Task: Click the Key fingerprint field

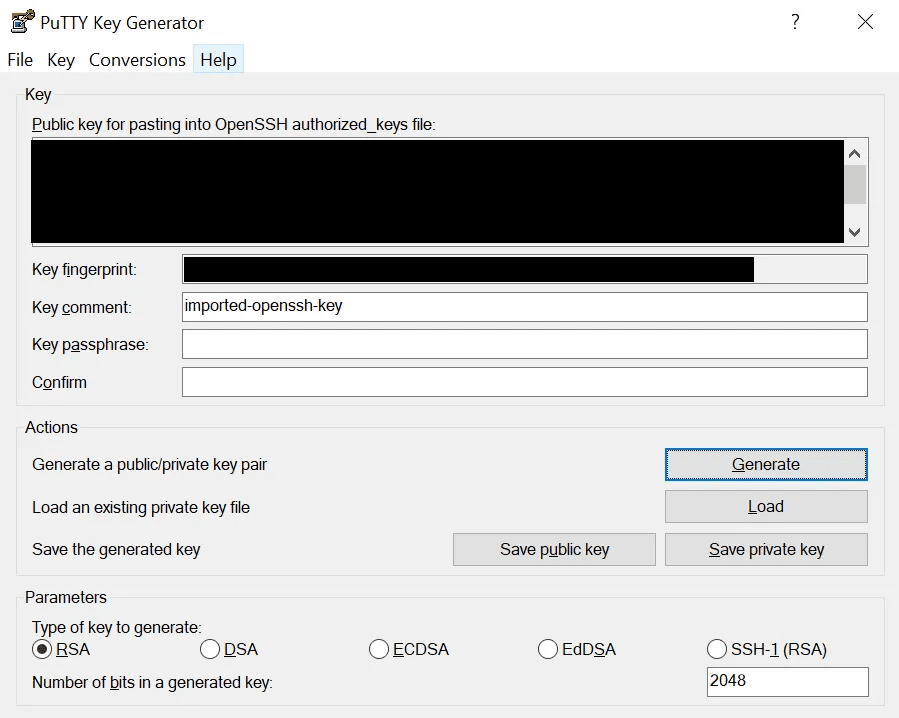Action: pos(525,270)
